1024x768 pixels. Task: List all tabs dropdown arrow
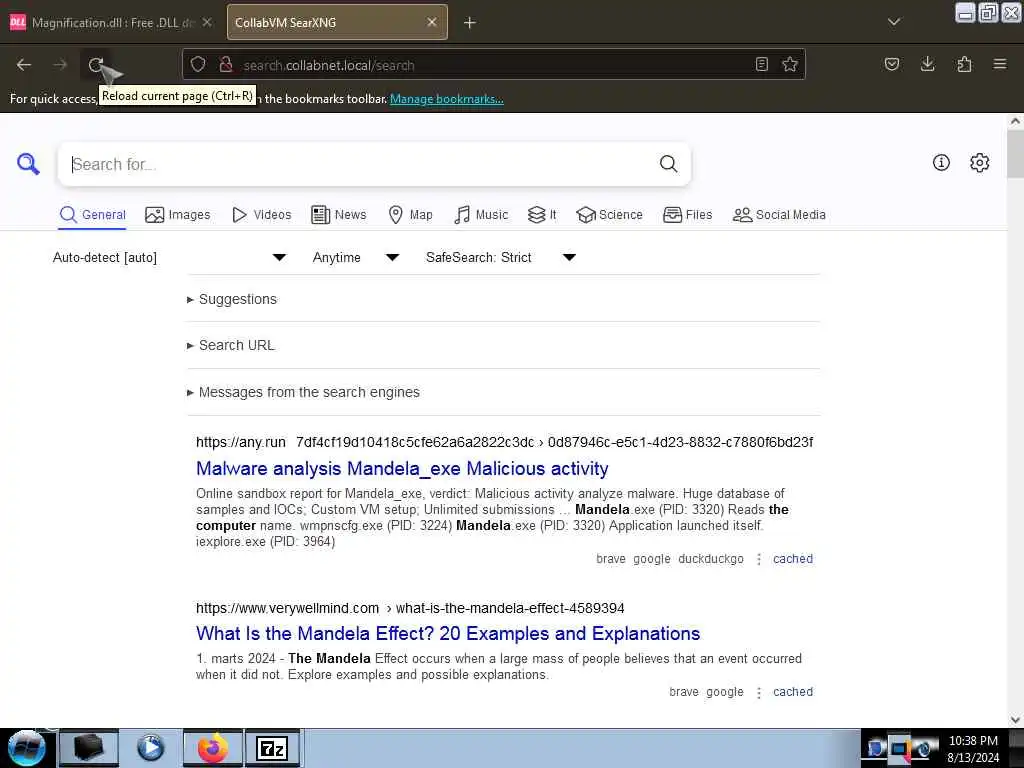894,22
